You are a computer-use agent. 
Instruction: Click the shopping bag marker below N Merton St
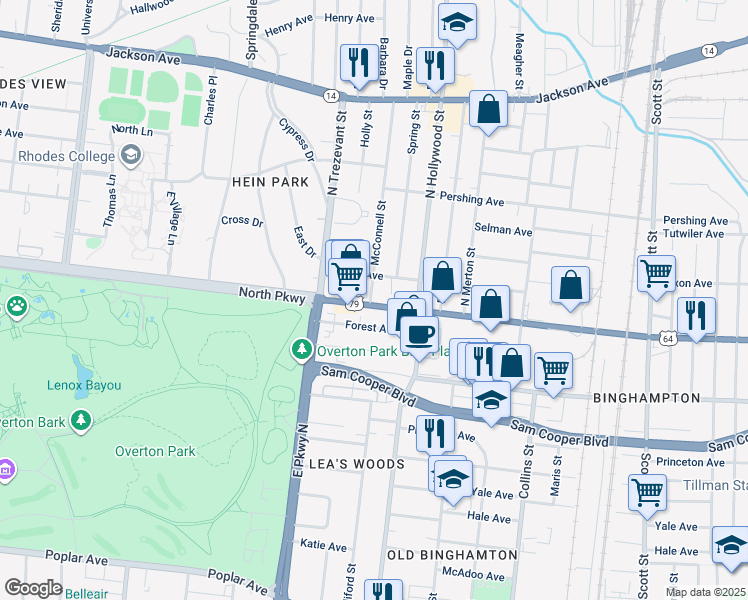(490, 305)
